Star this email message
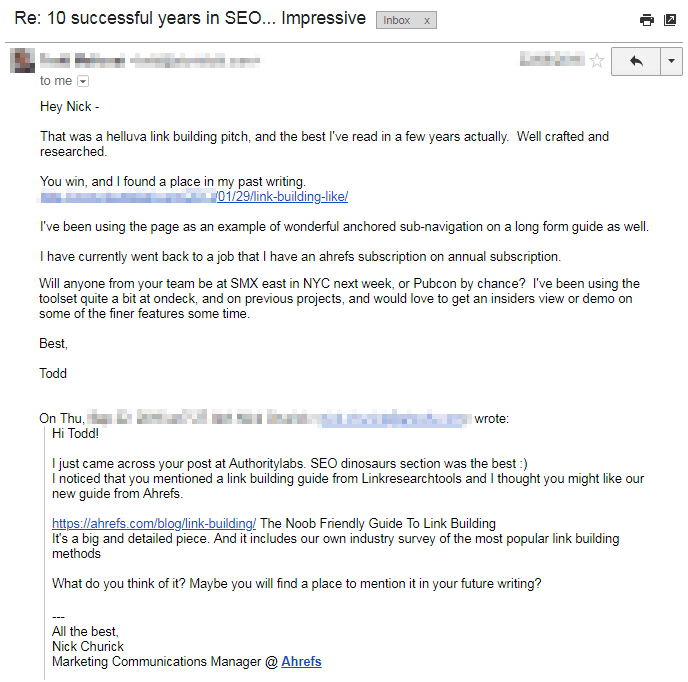The height and width of the screenshot is (682, 688). pyautogui.click(x=597, y=61)
